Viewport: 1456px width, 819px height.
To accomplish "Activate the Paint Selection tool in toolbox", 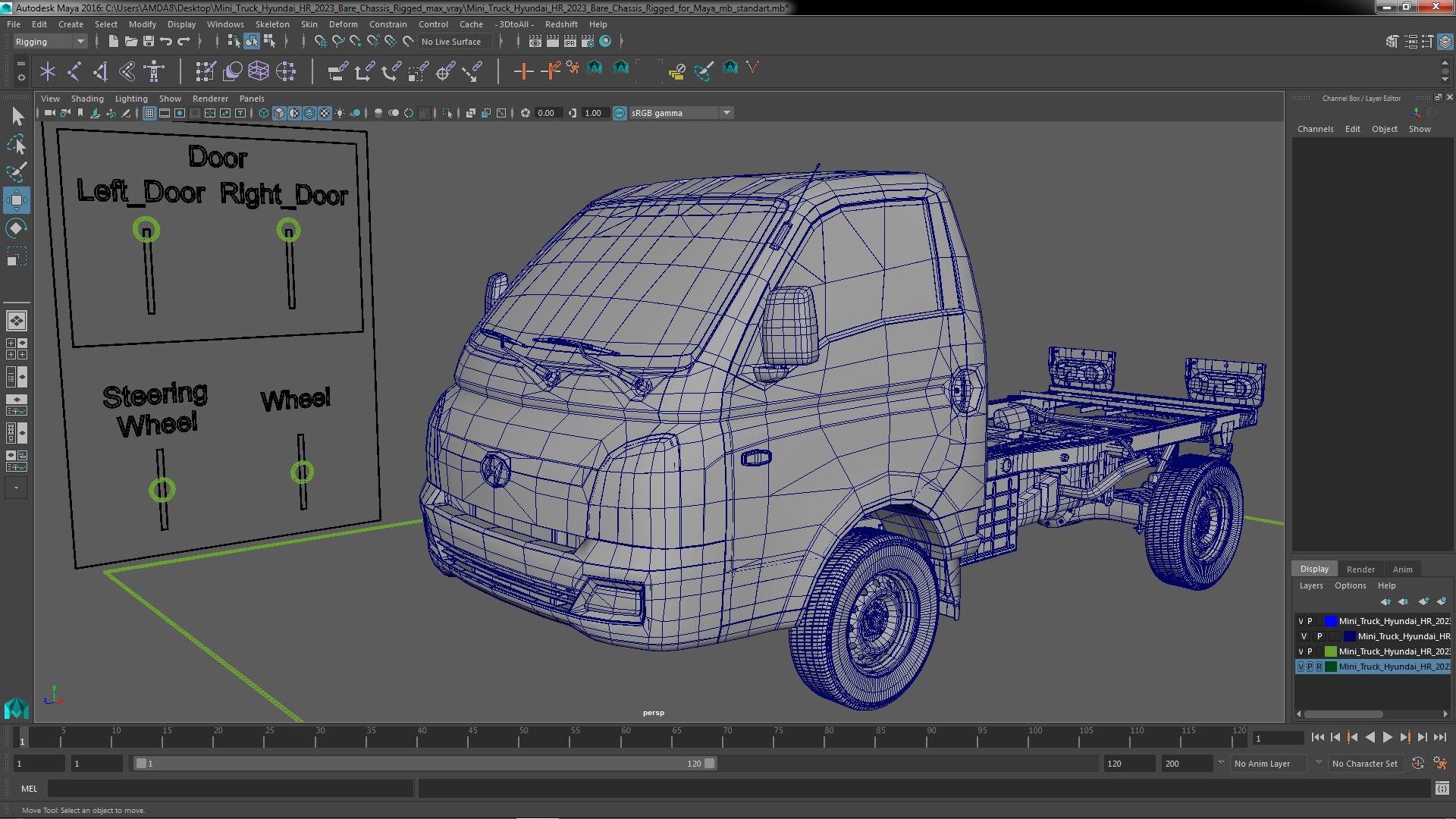I will [x=17, y=172].
